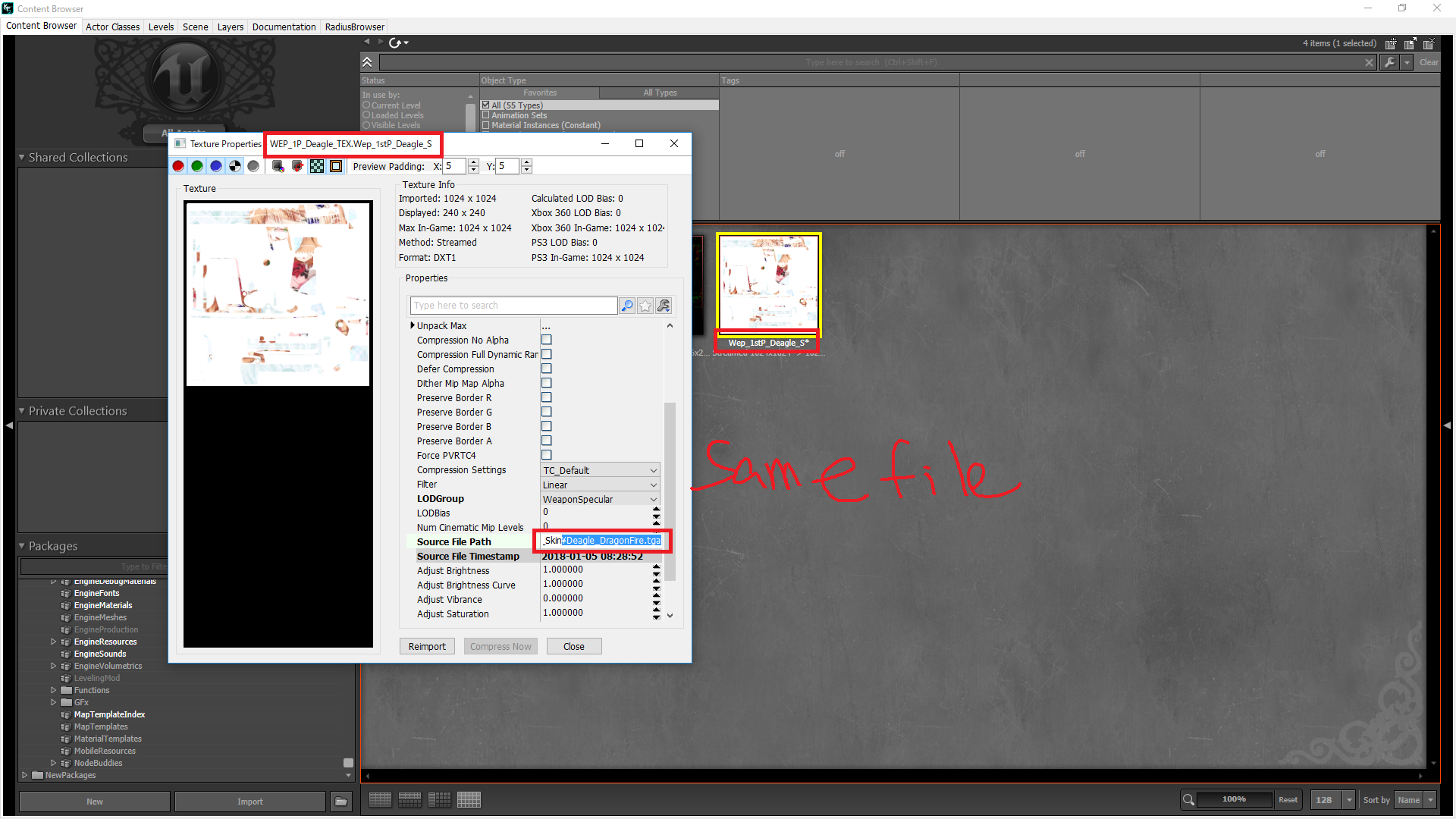Open the Levels tab
The image size is (1456, 819).
coord(161,27)
